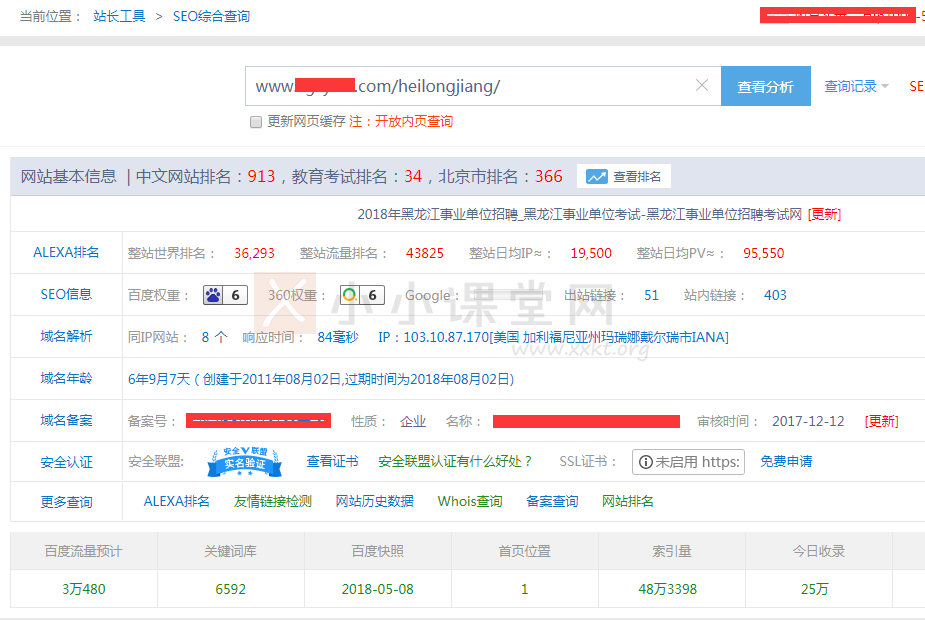The width and height of the screenshot is (925, 620).
Task: Click the 更新 link beside page title
Action: coord(824,214)
